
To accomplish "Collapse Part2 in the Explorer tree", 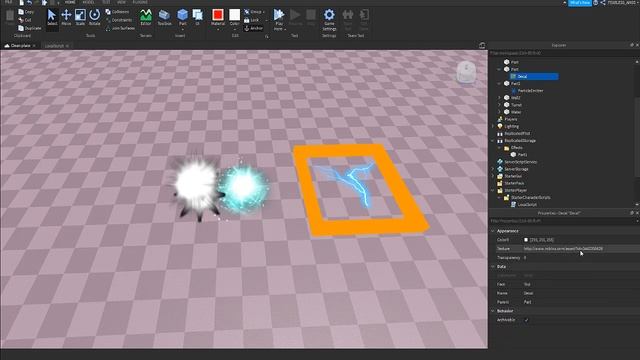I will click(499, 84).
